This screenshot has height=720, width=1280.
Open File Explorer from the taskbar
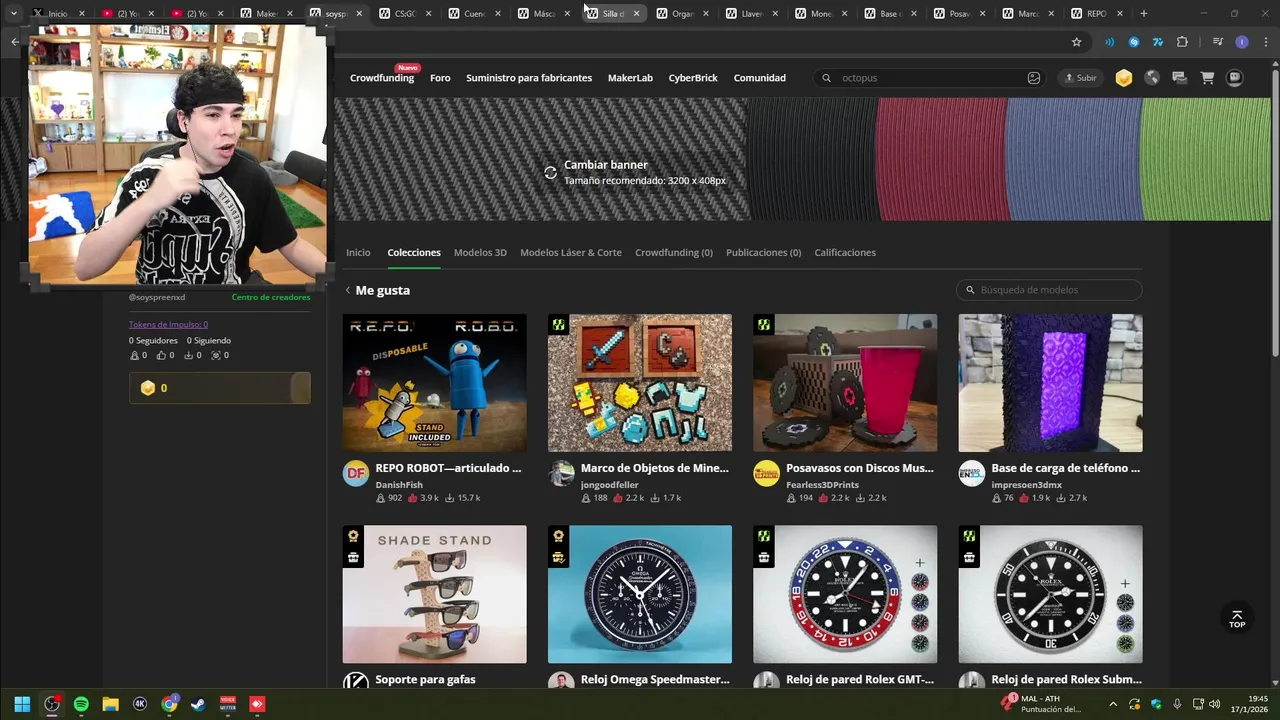110,704
